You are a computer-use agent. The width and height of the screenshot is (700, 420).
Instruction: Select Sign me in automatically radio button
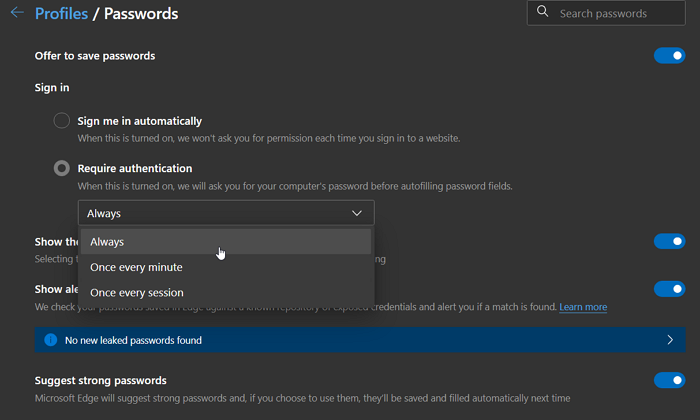tap(62, 121)
